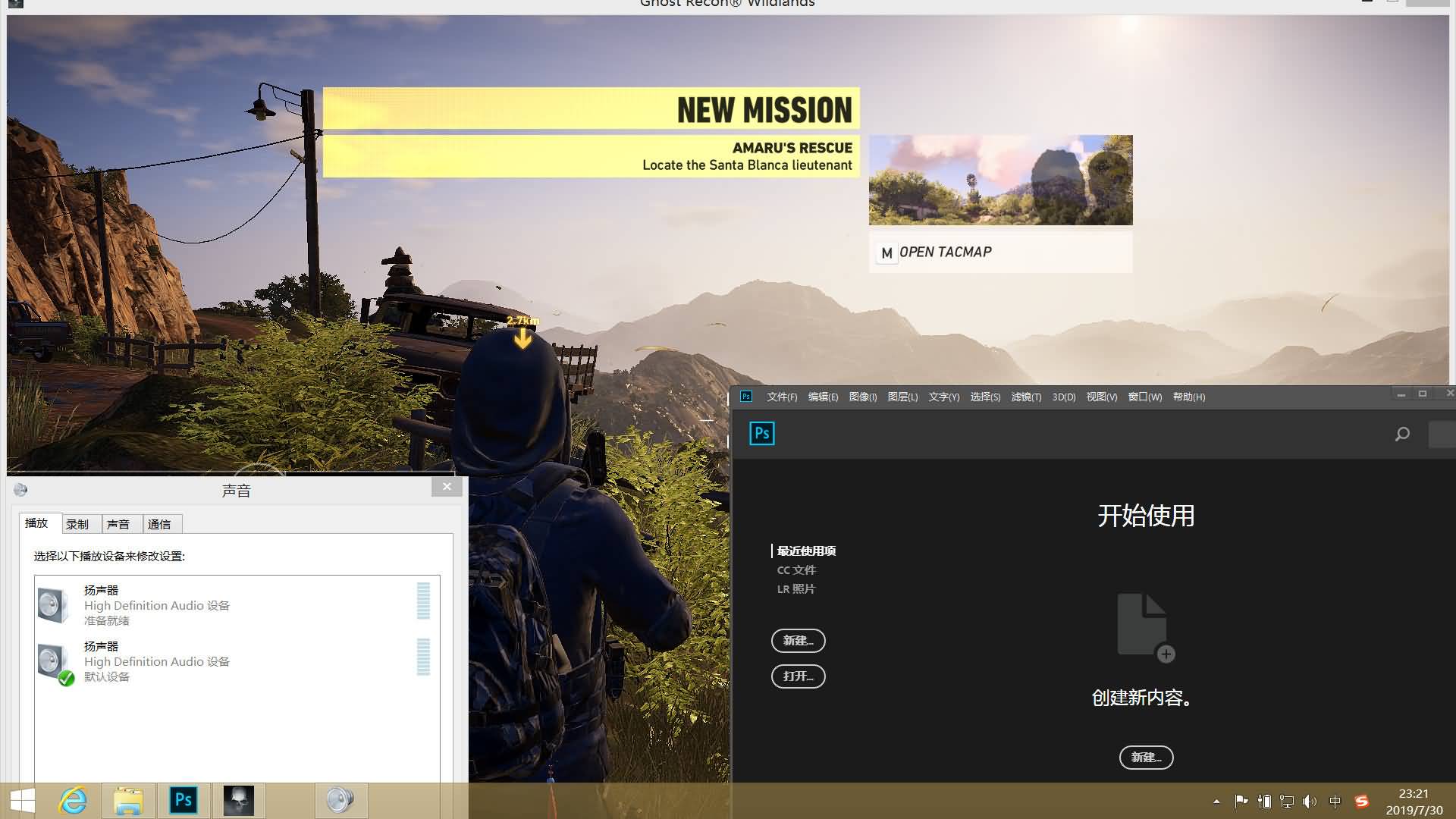Image resolution: width=1456 pixels, height=819 pixels.
Task: Click the Sogou input method tray icon
Action: pyautogui.click(x=1362, y=801)
